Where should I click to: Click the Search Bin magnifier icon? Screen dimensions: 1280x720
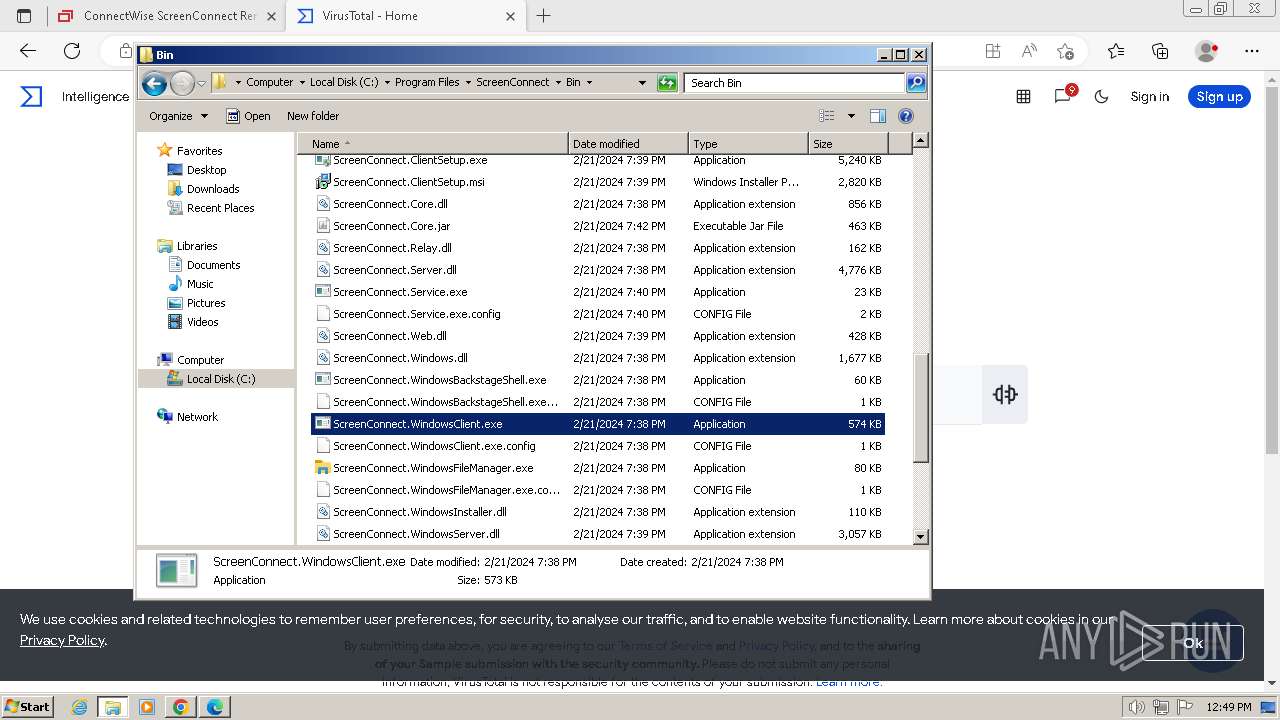pos(915,83)
